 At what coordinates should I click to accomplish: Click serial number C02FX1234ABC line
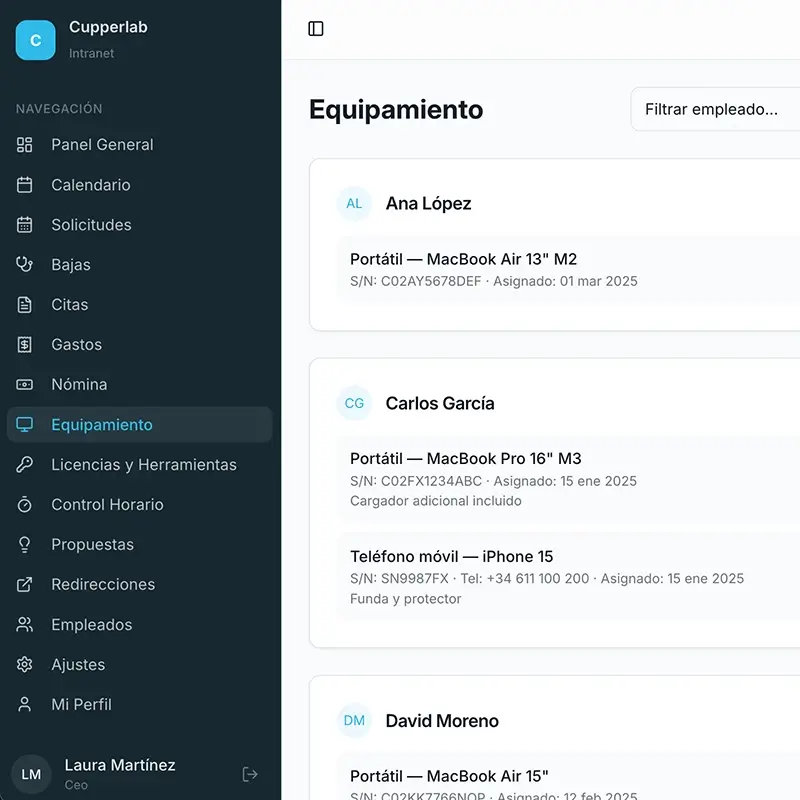point(493,481)
